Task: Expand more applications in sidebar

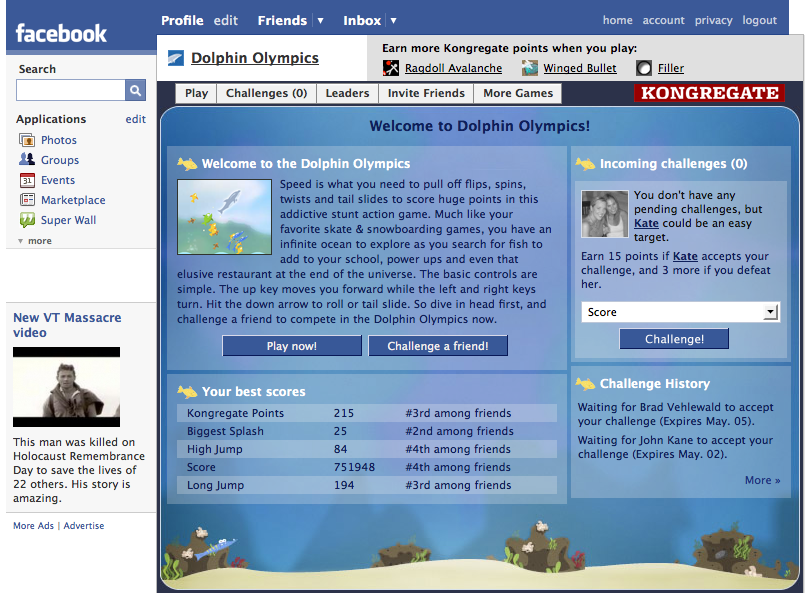Action: pyautogui.click(x=35, y=241)
